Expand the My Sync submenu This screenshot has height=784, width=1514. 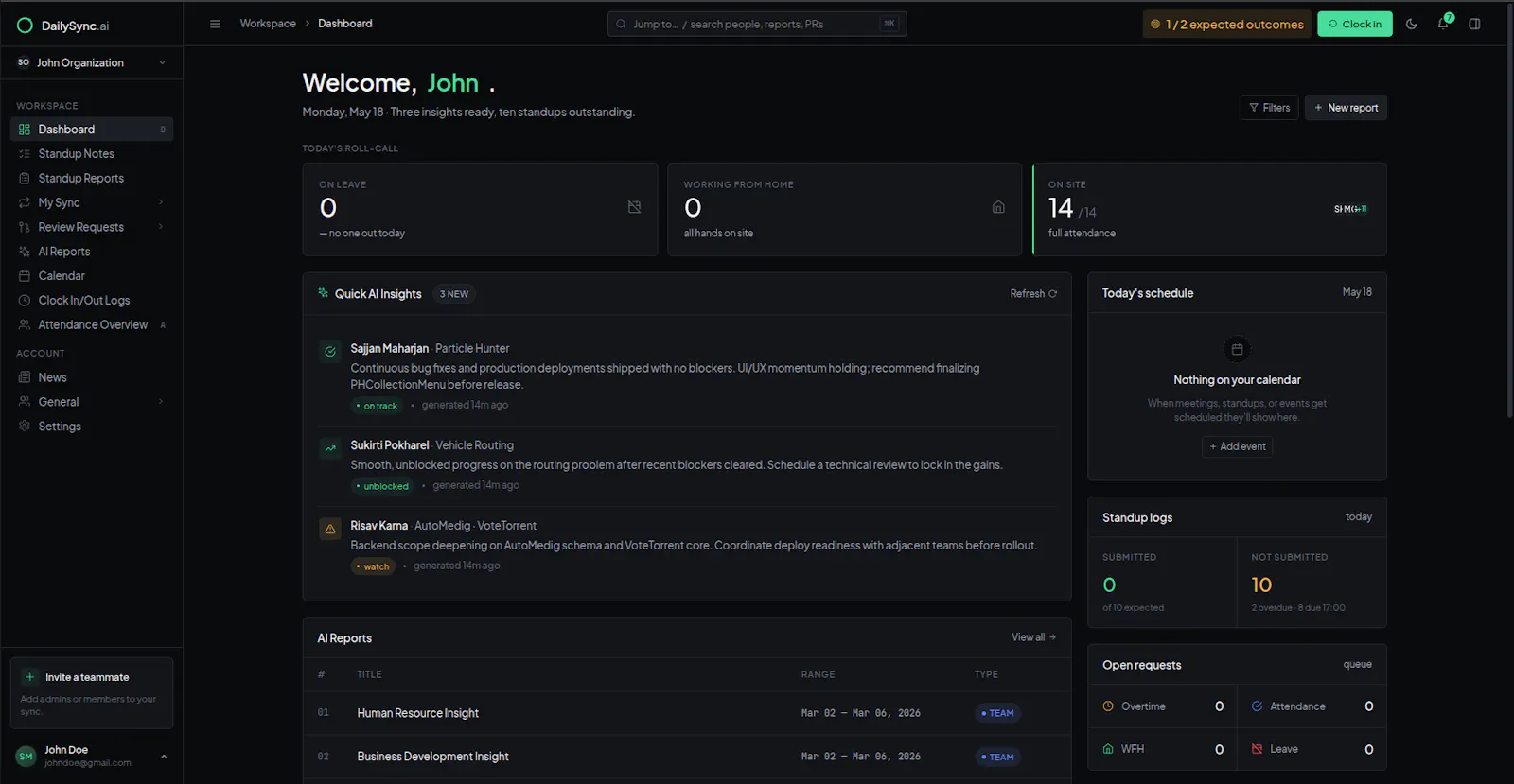coord(161,202)
